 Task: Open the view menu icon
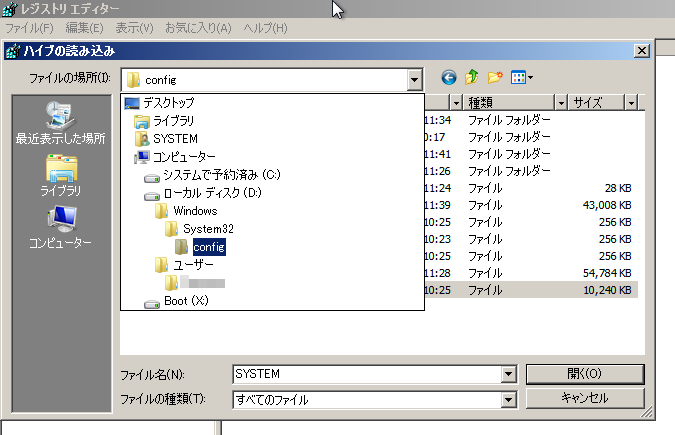[x=521, y=78]
